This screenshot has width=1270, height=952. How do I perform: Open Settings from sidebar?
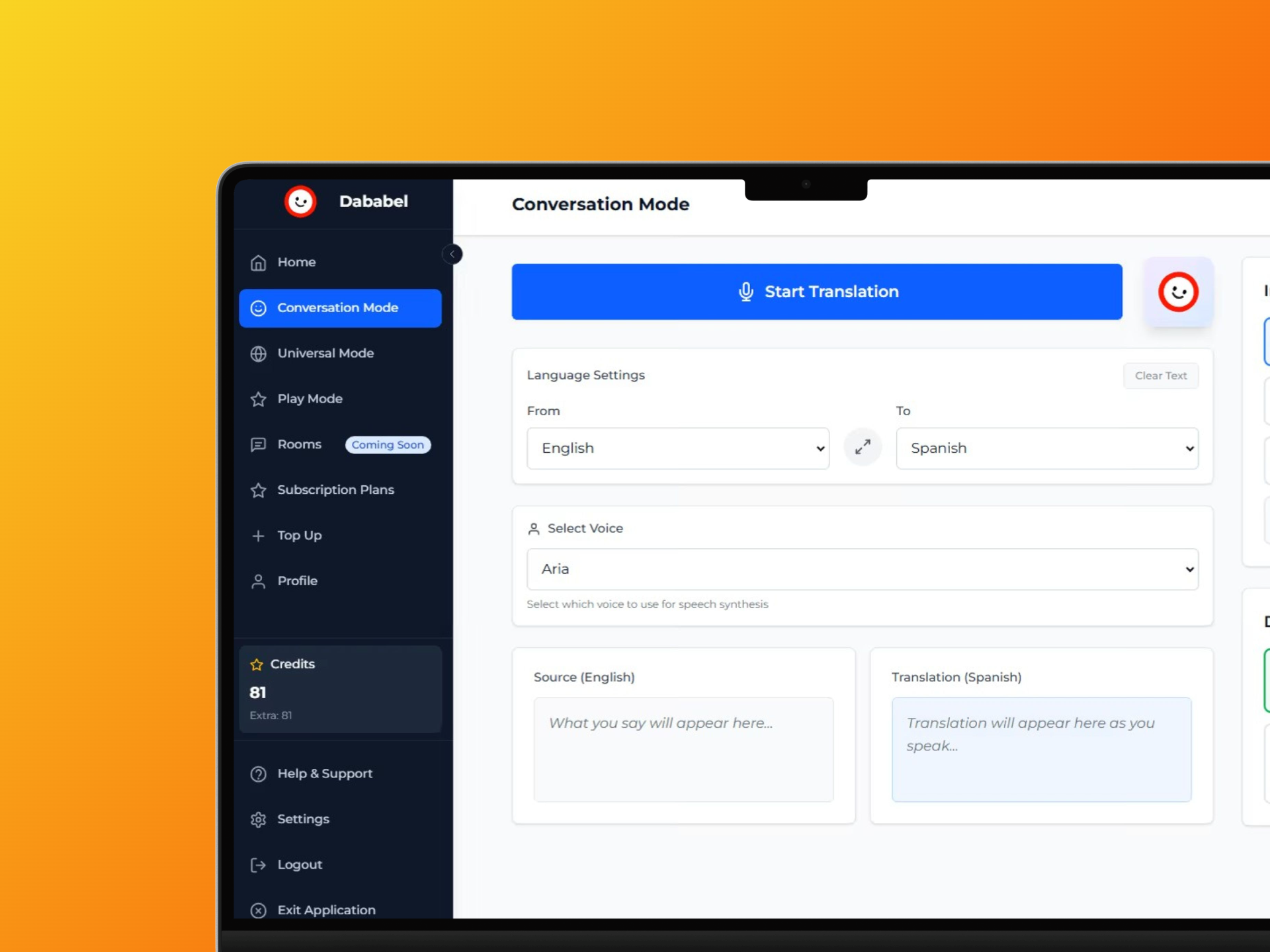coord(340,820)
